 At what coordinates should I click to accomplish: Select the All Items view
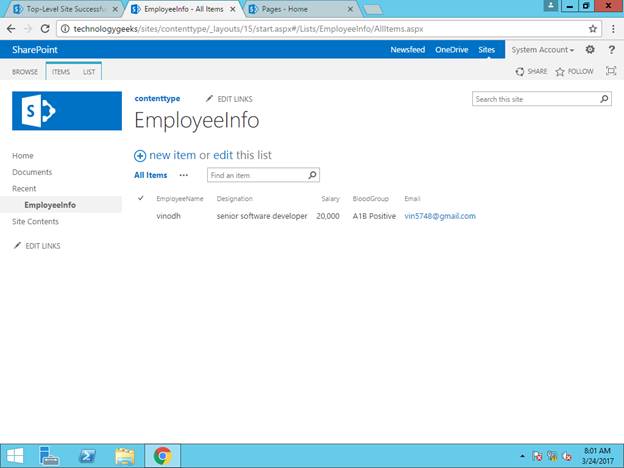[x=150, y=175]
